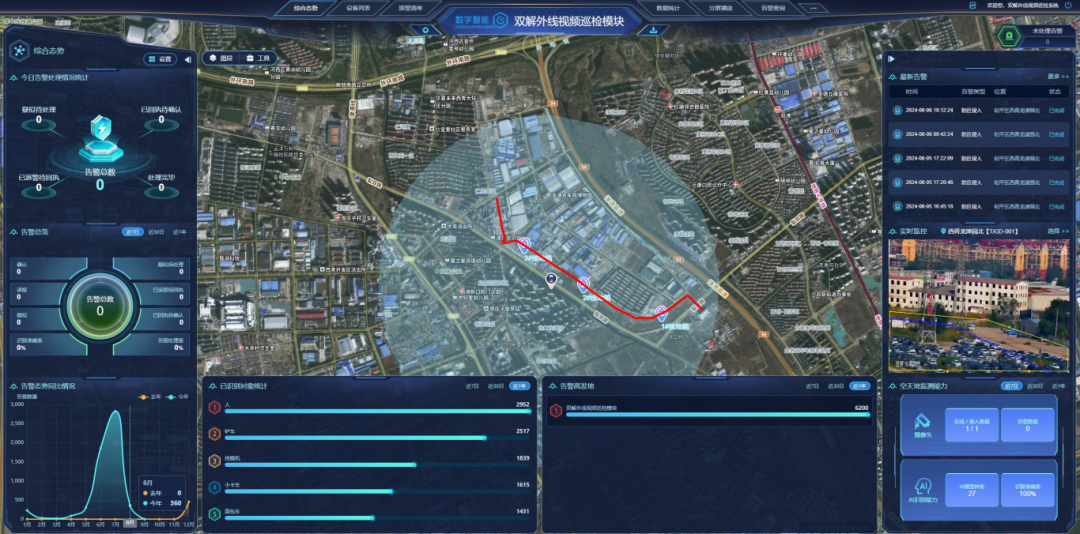Open the 工具 tools menu
This screenshot has width=1080, height=534.
pos(259,59)
